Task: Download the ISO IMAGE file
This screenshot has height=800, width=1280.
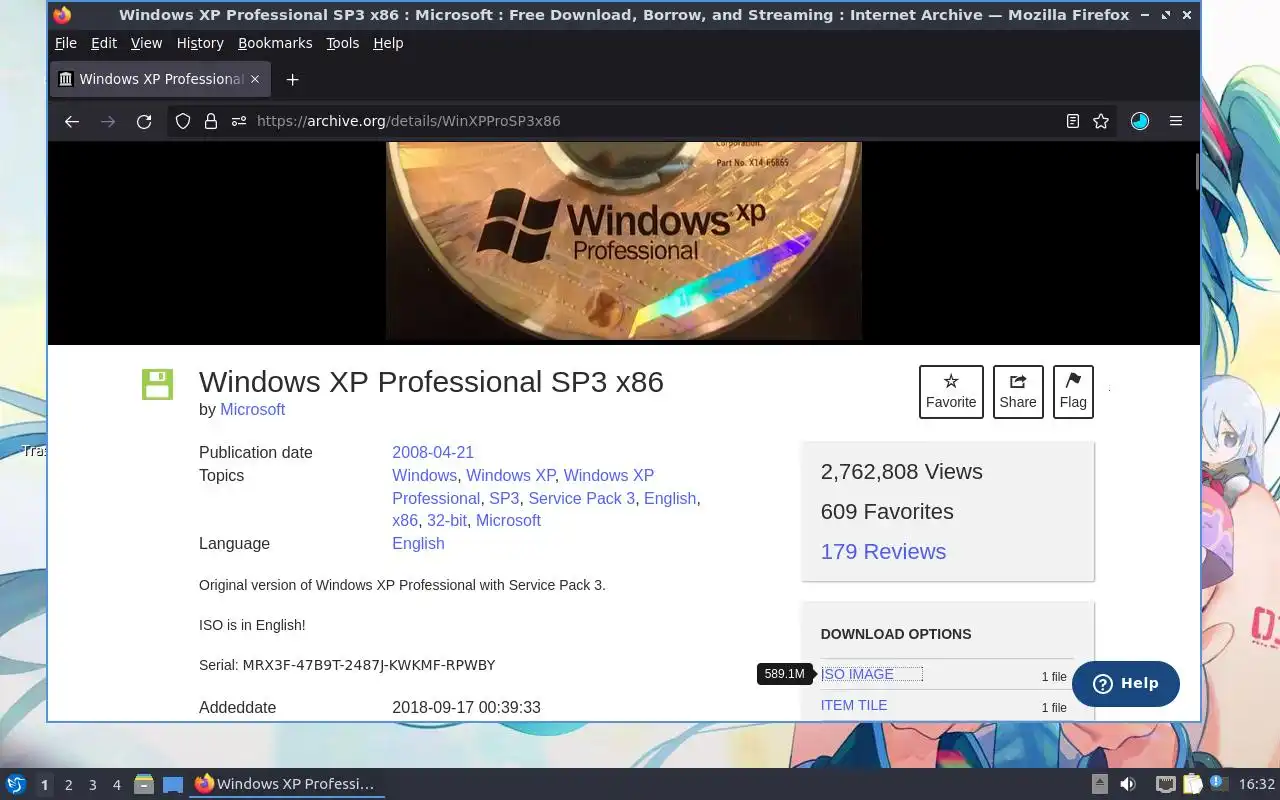Action: click(857, 674)
